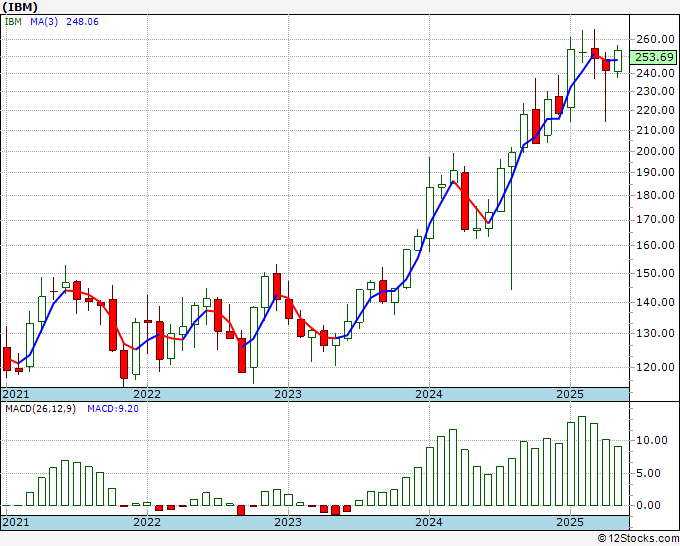Click the 120.00 price axis label
Screen dimensions: 680x546
pyautogui.click(x=655, y=367)
